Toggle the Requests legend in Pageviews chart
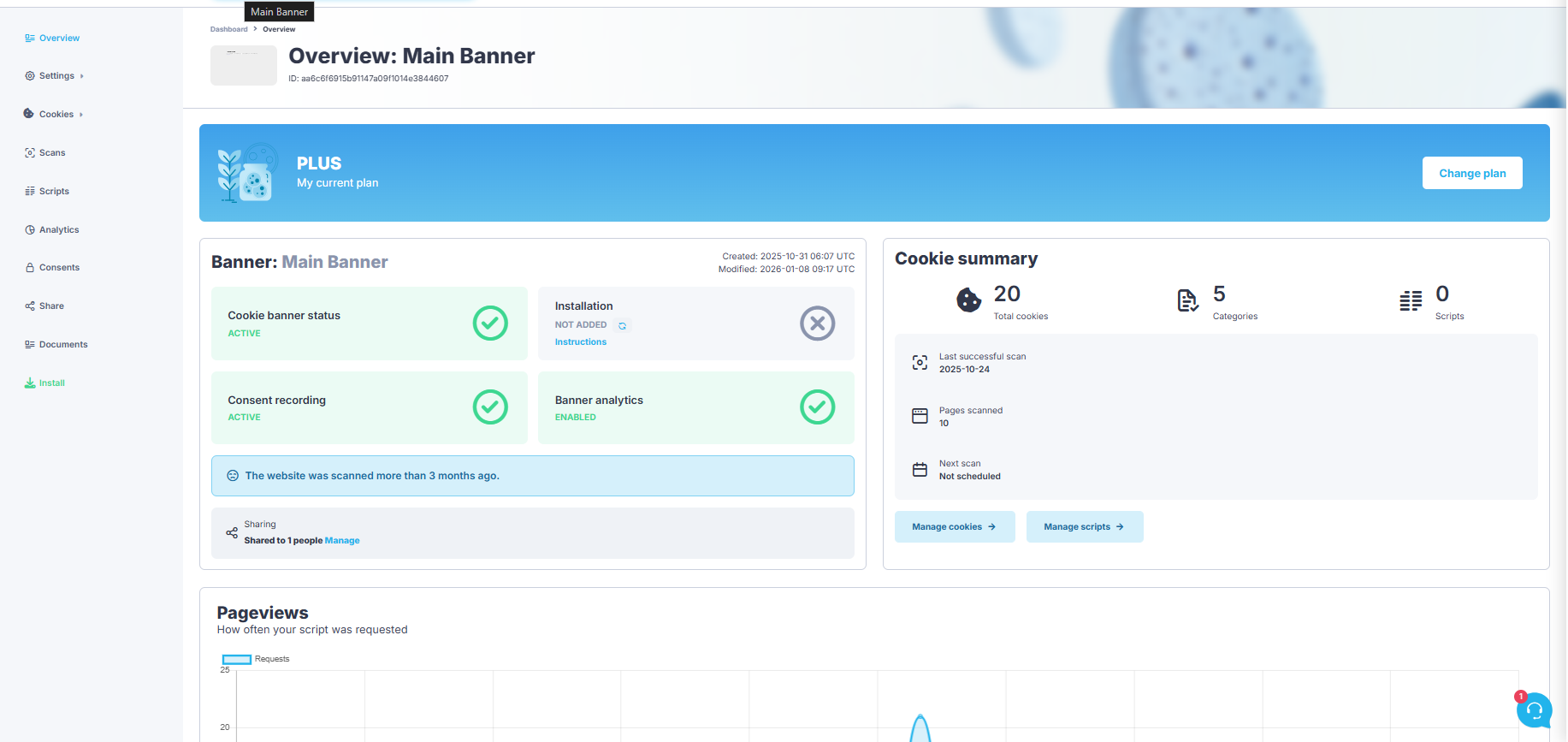Viewport: 1568px width, 742px height. point(237,659)
